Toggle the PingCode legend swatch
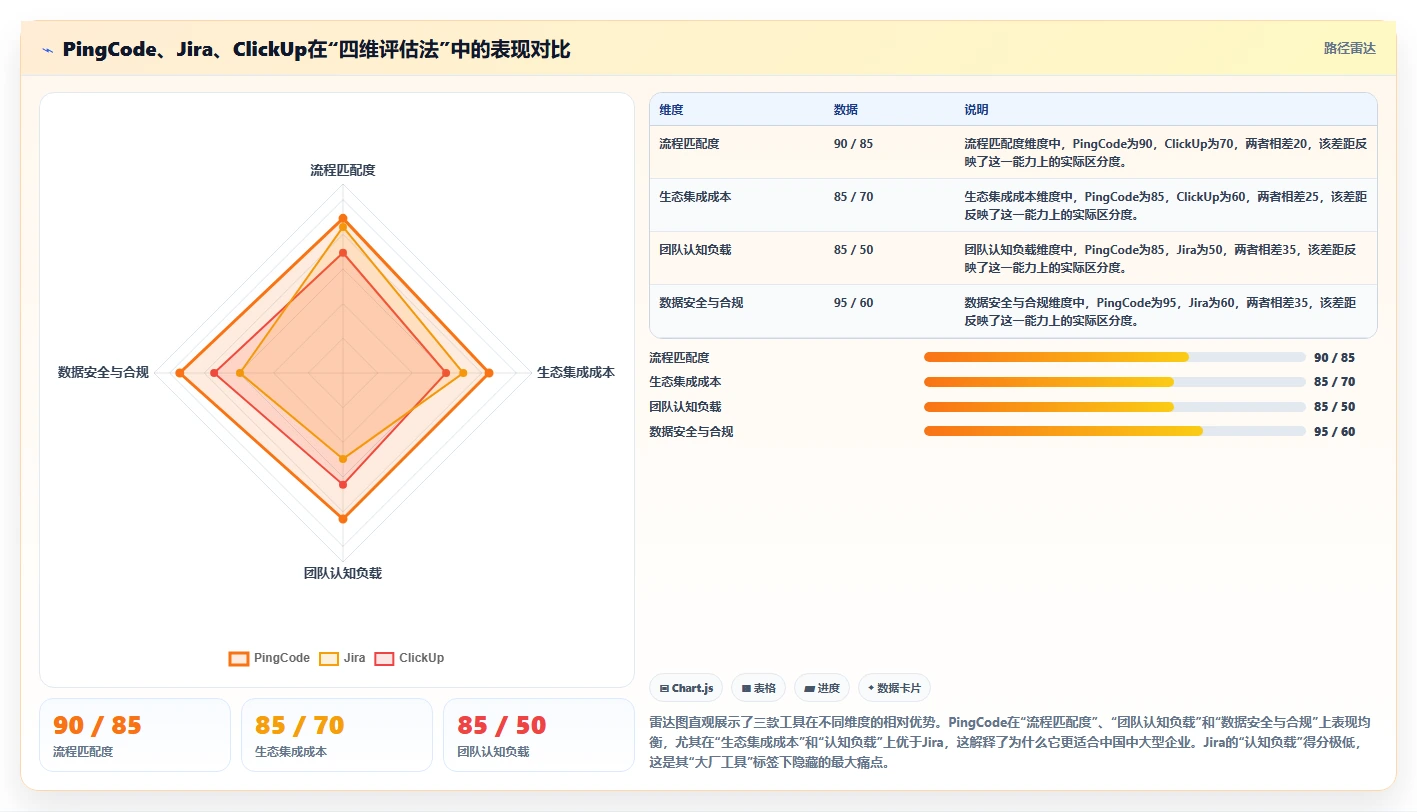Image resolution: width=1417 pixels, height=812 pixels. [239, 658]
